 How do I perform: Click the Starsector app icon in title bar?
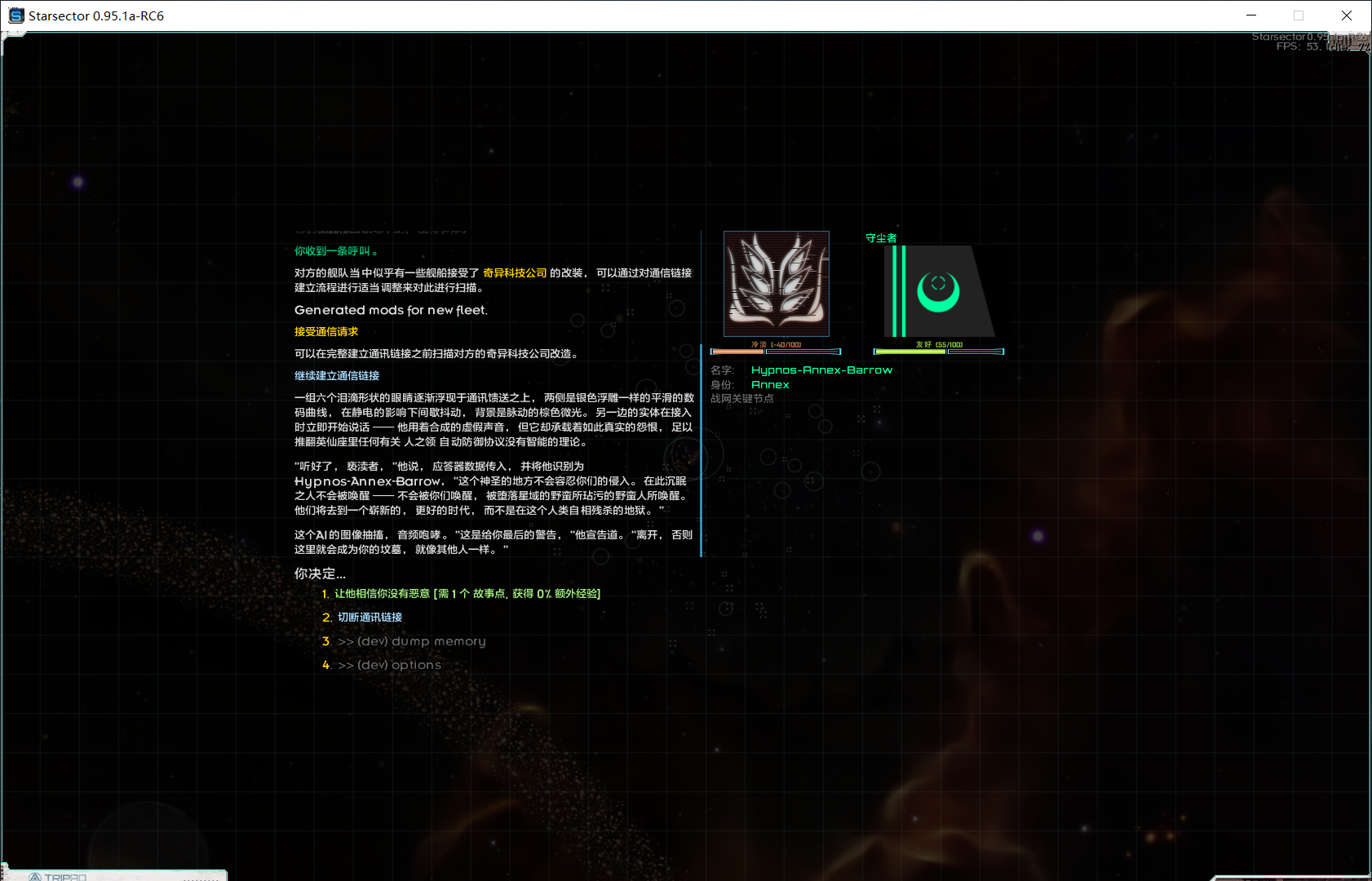coord(15,15)
